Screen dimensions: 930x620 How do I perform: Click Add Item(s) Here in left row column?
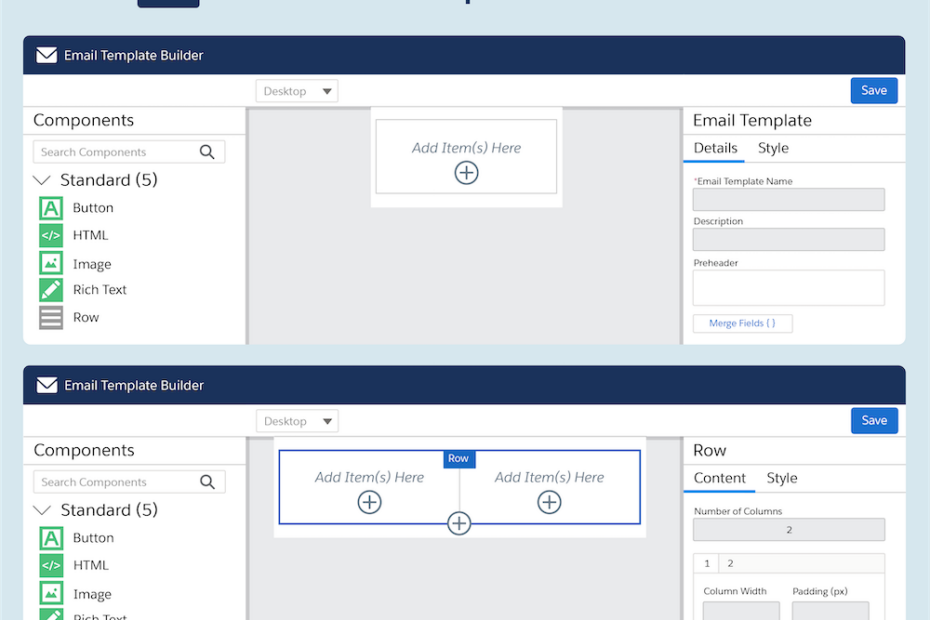click(369, 477)
